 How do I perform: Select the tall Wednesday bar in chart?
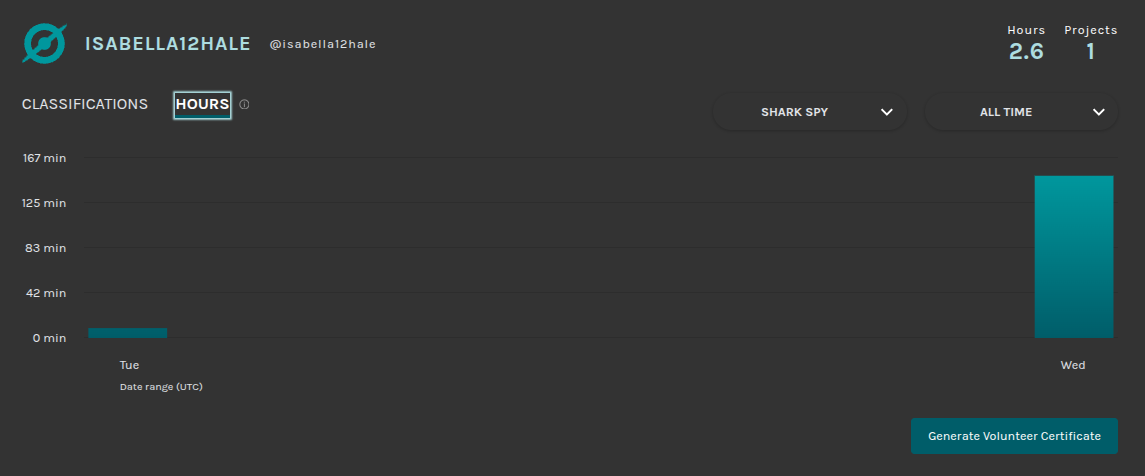point(1074,256)
